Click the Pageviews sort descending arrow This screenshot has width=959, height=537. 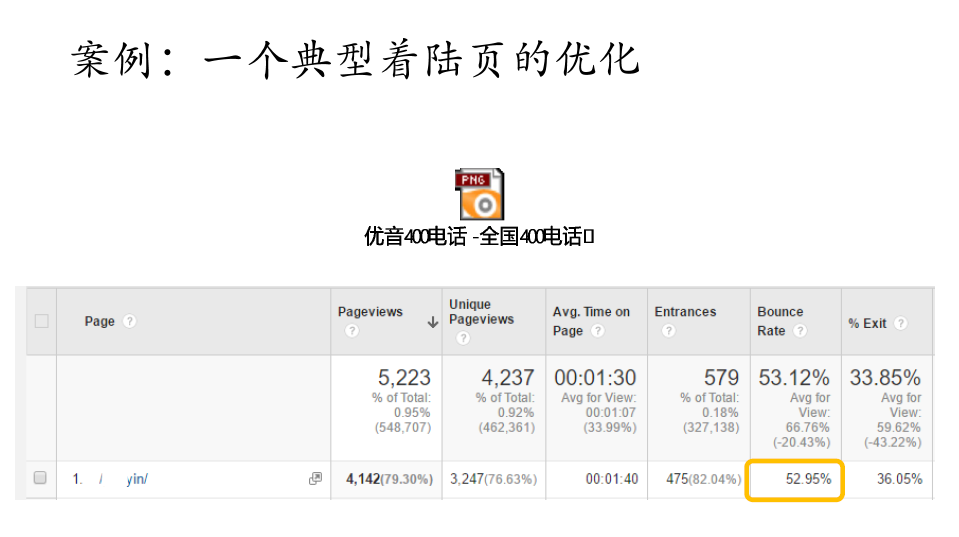click(x=432, y=322)
